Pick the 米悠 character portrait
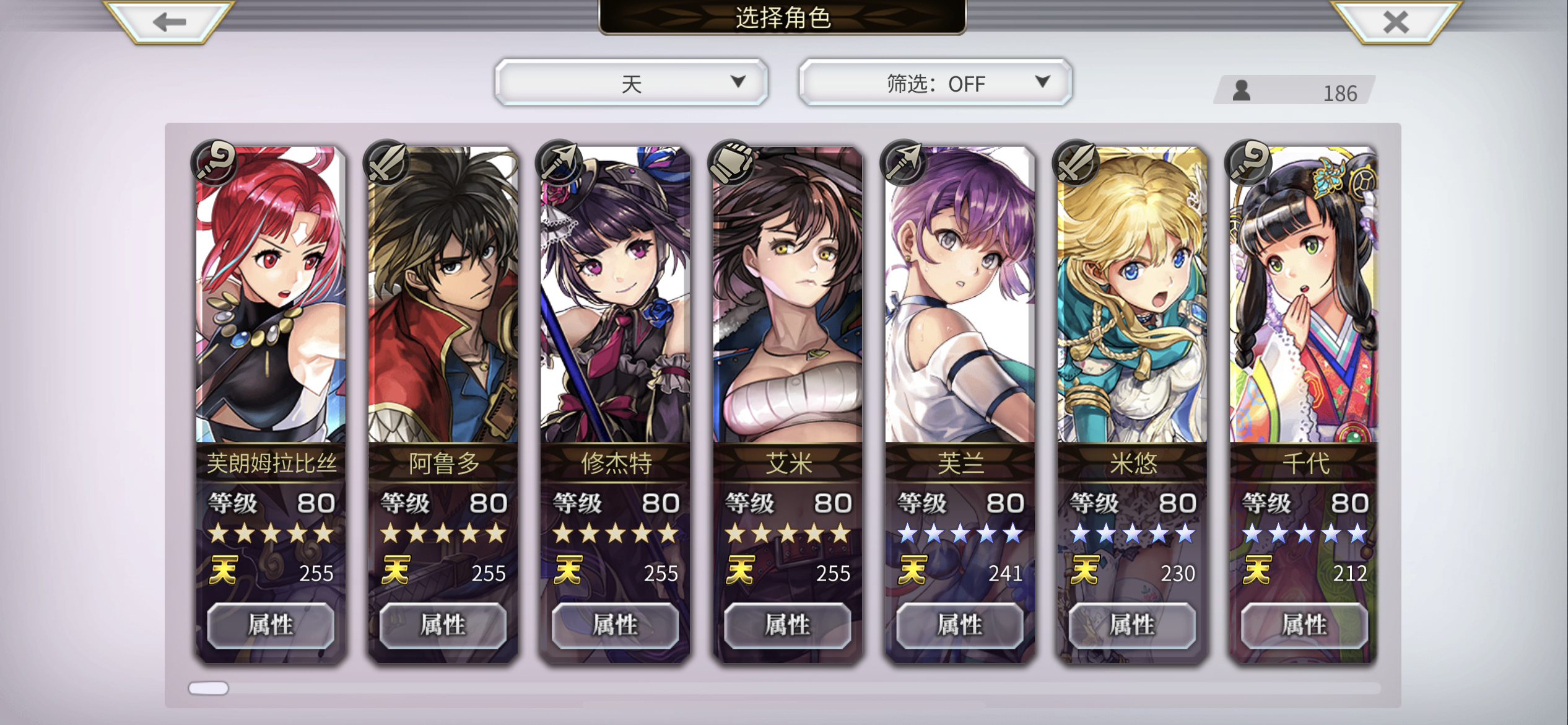Image resolution: width=1568 pixels, height=725 pixels. coord(1132,294)
